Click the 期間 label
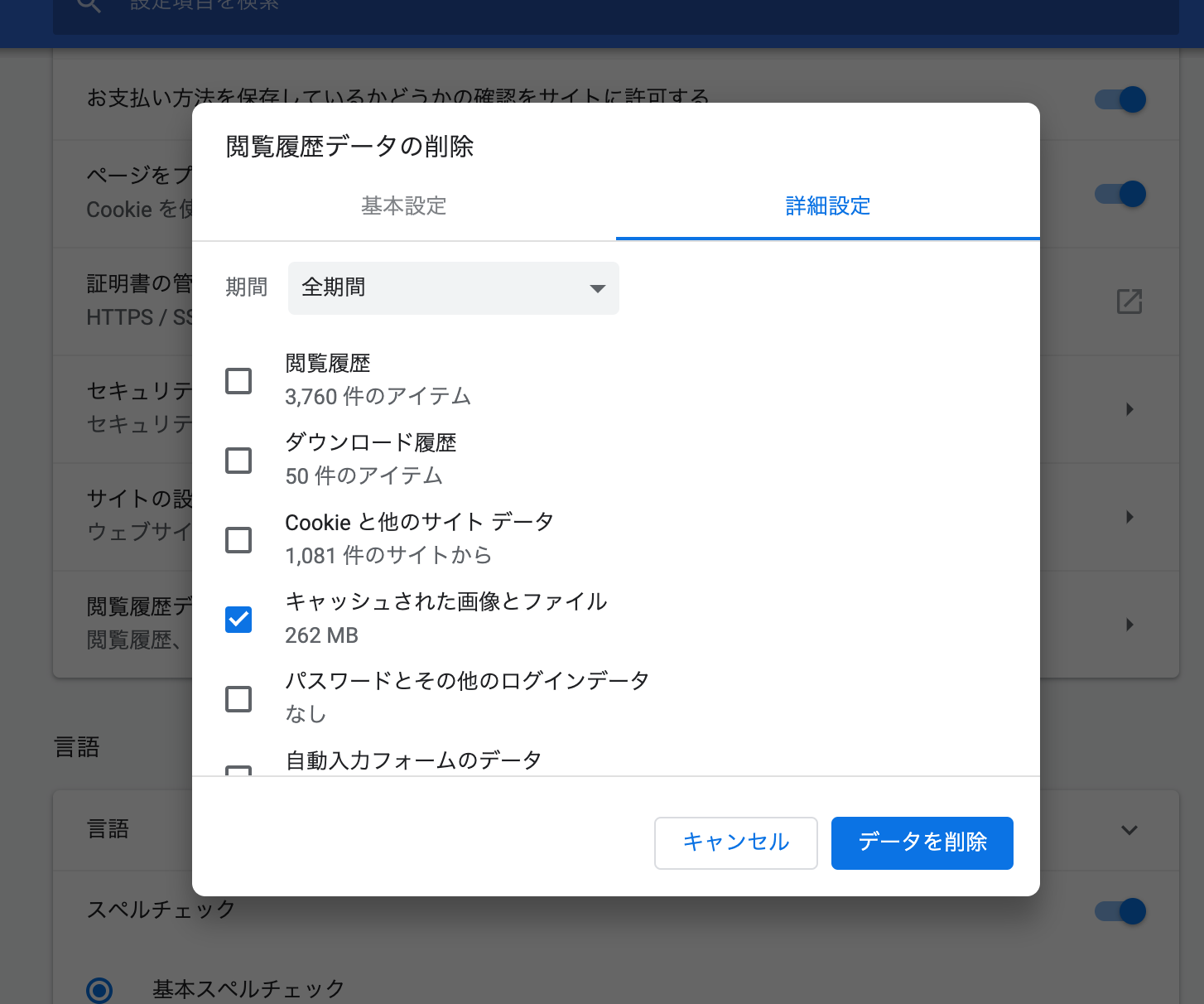 pyautogui.click(x=247, y=287)
